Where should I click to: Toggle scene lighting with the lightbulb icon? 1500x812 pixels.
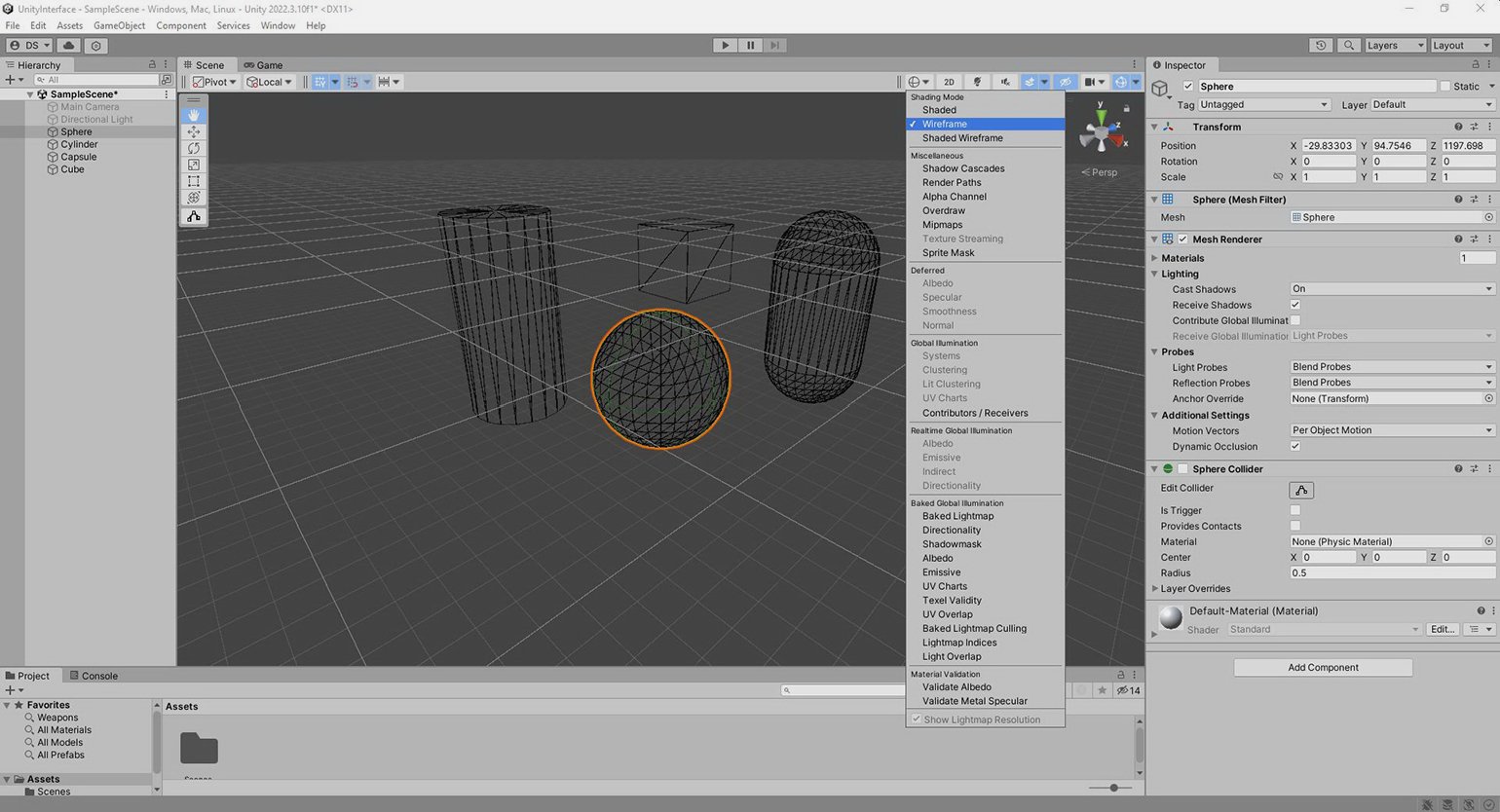coord(977,82)
